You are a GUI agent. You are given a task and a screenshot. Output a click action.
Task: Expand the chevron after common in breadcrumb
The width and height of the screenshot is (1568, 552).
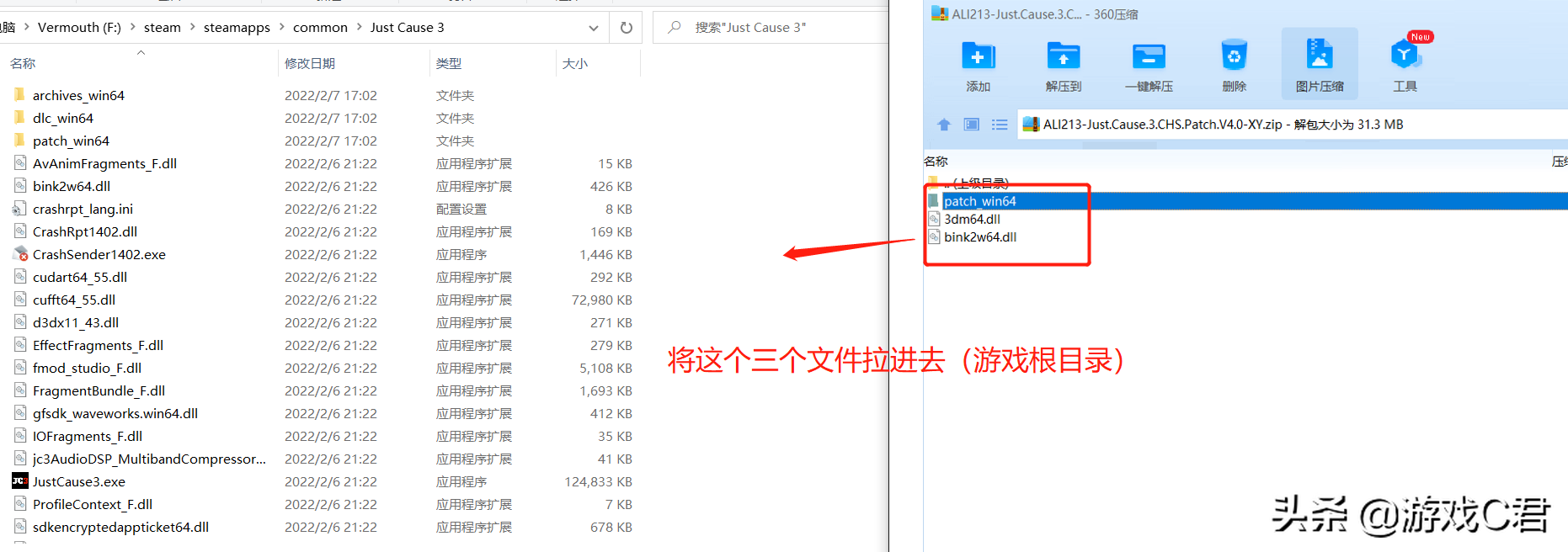point(360,28)
